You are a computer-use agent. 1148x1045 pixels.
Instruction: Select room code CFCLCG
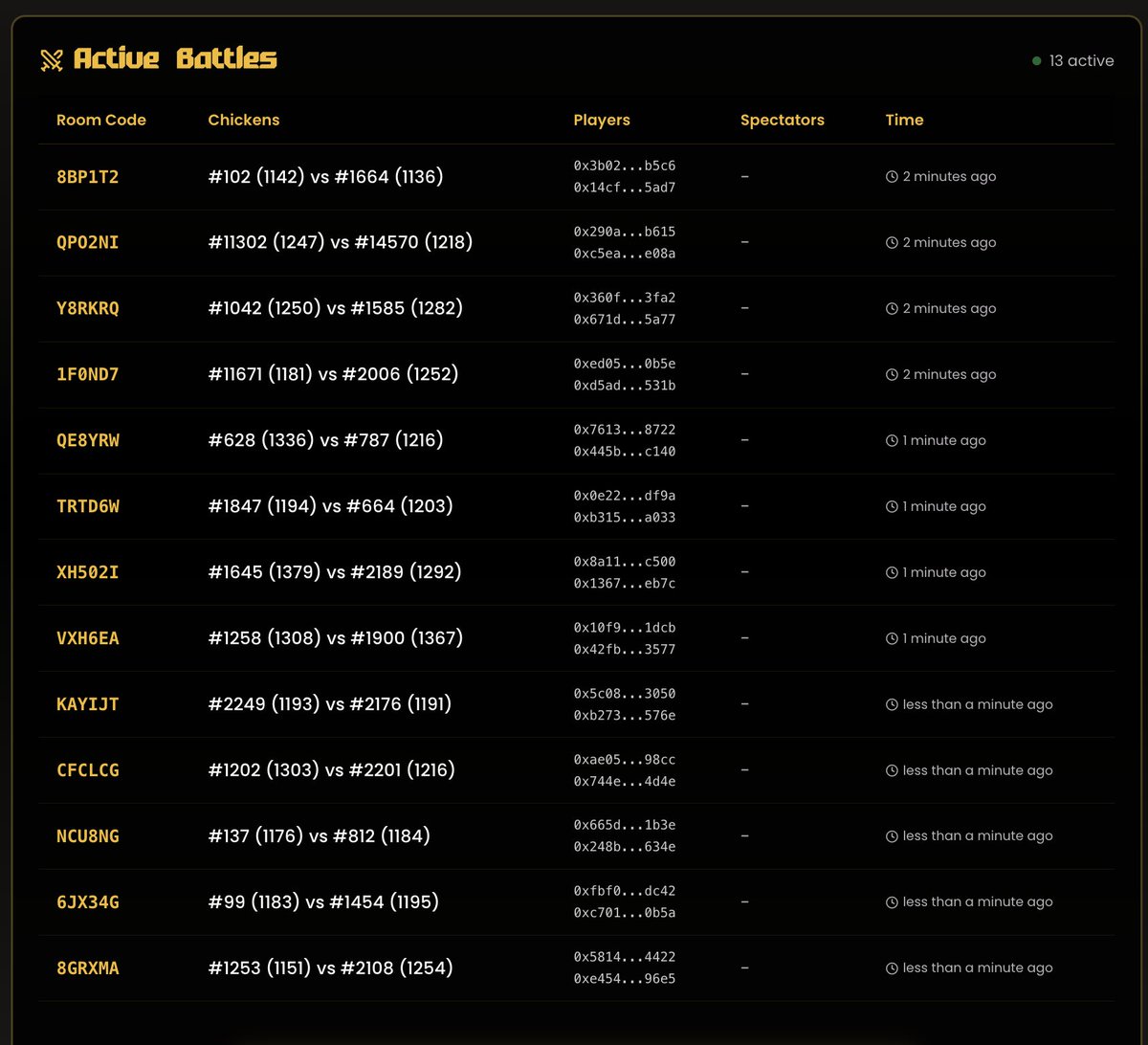click(x=88, y=771)
